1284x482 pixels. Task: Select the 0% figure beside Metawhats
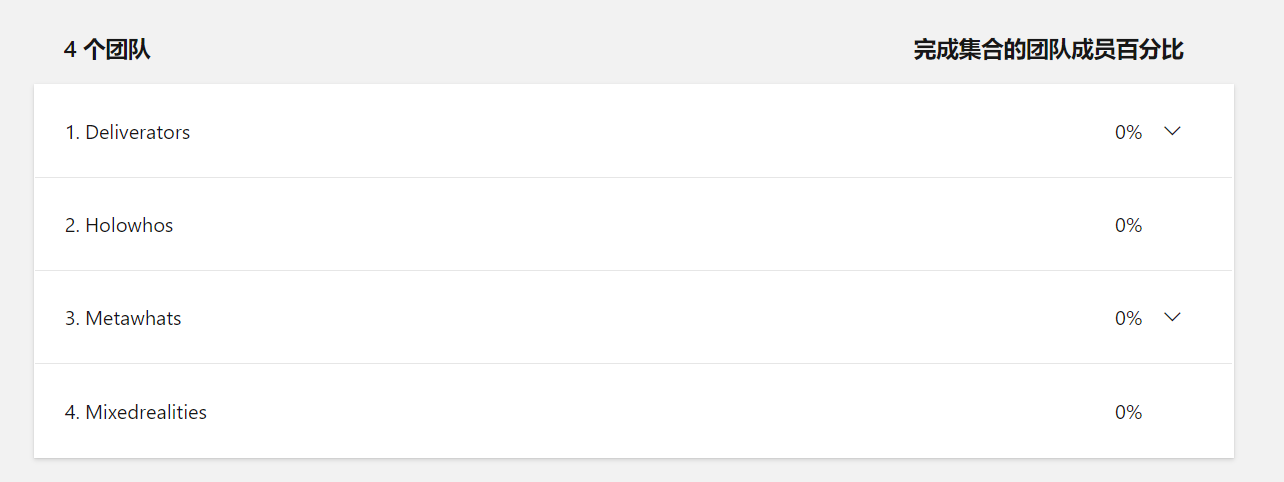[1128, 318]
